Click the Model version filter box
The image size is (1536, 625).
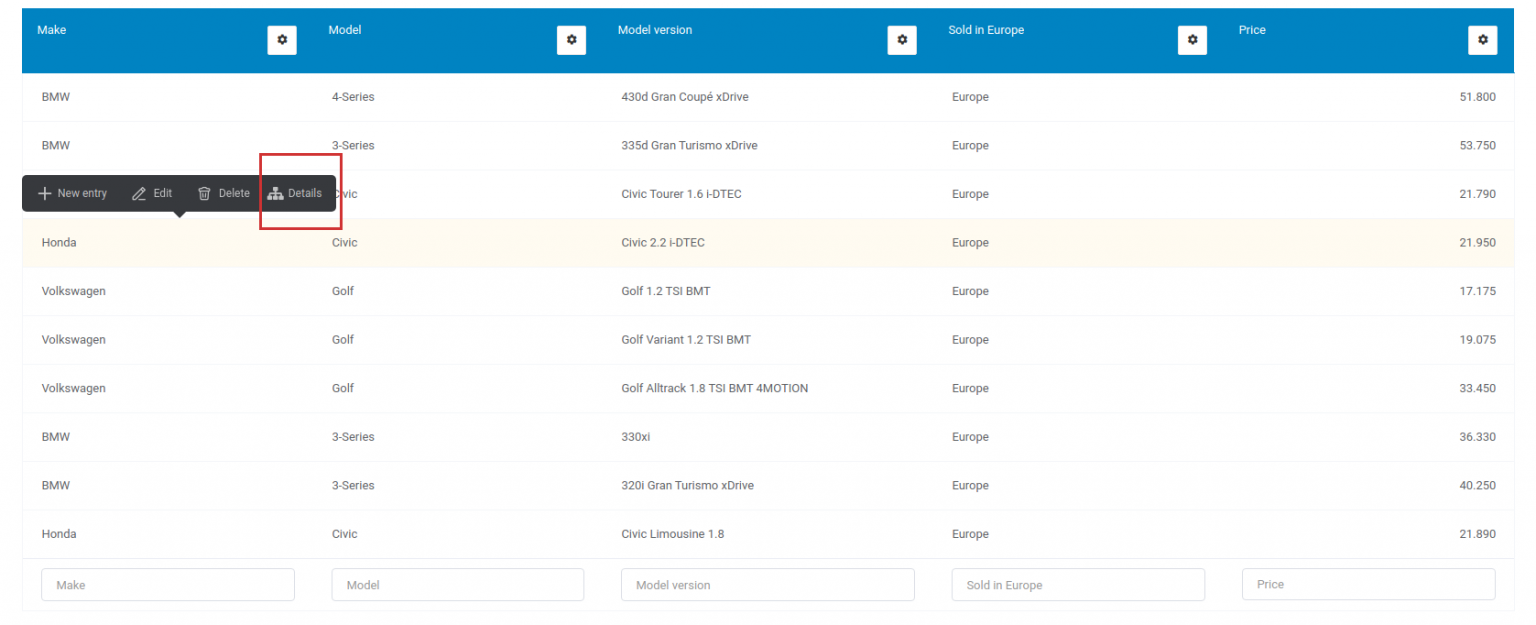point(767,584)
